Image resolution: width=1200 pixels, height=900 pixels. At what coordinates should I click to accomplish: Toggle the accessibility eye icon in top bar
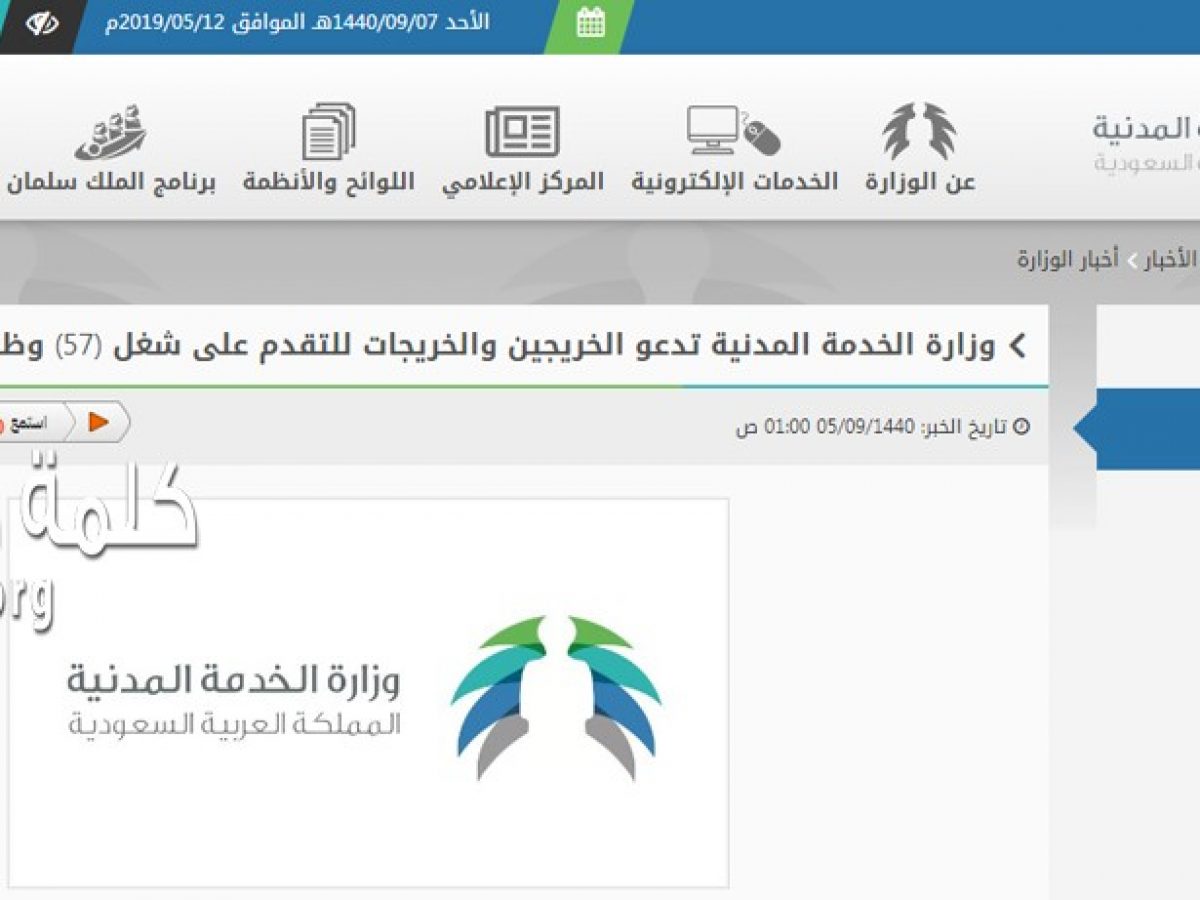point(40,24)
